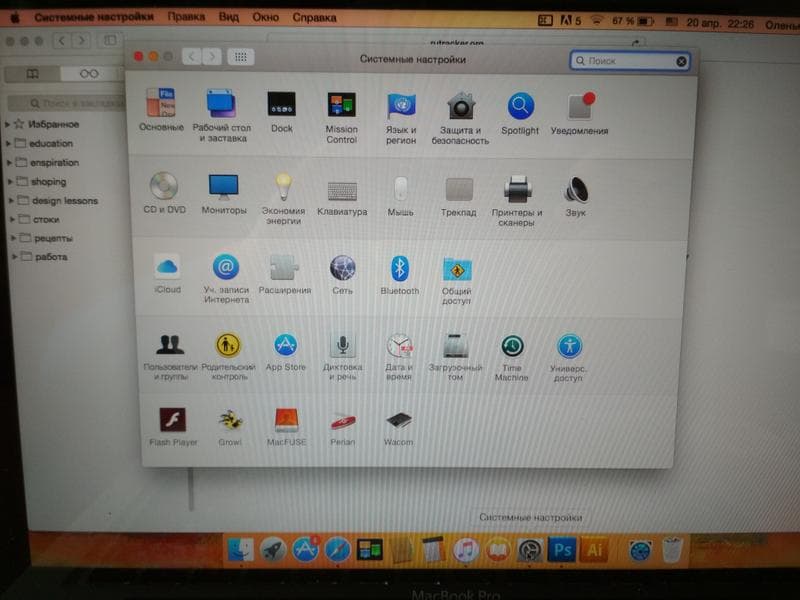Open CD и DVD preferences
Screen dimensions: 800x600
click(164, 192)
